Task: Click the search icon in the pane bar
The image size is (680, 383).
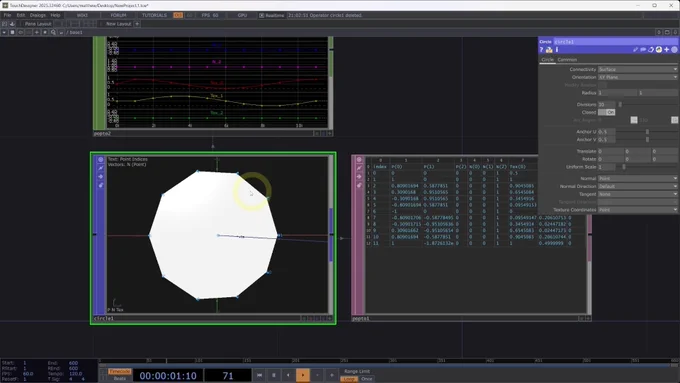Action: click(53, 33)
